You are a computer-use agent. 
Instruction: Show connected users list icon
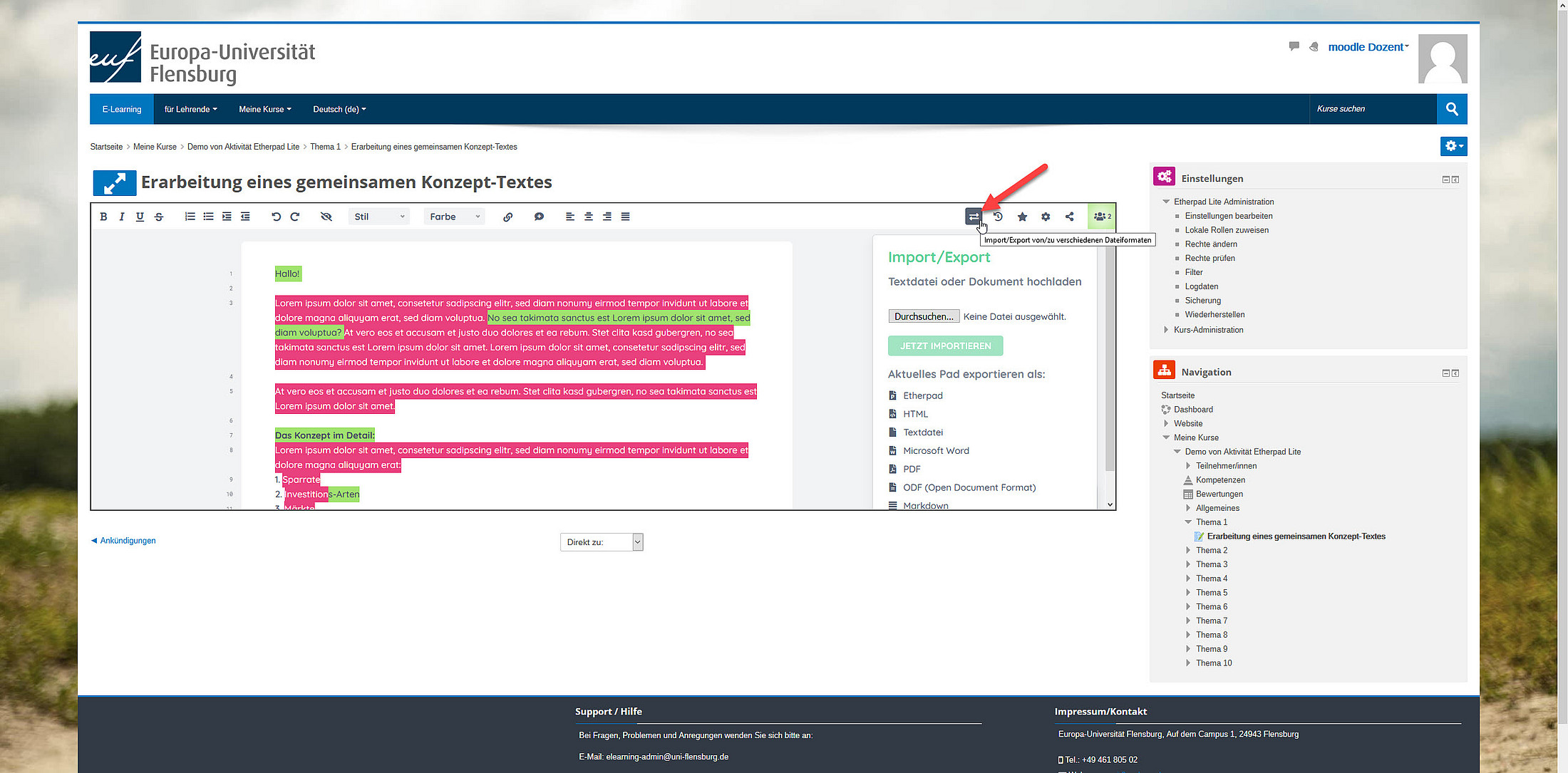[1101, 217]
